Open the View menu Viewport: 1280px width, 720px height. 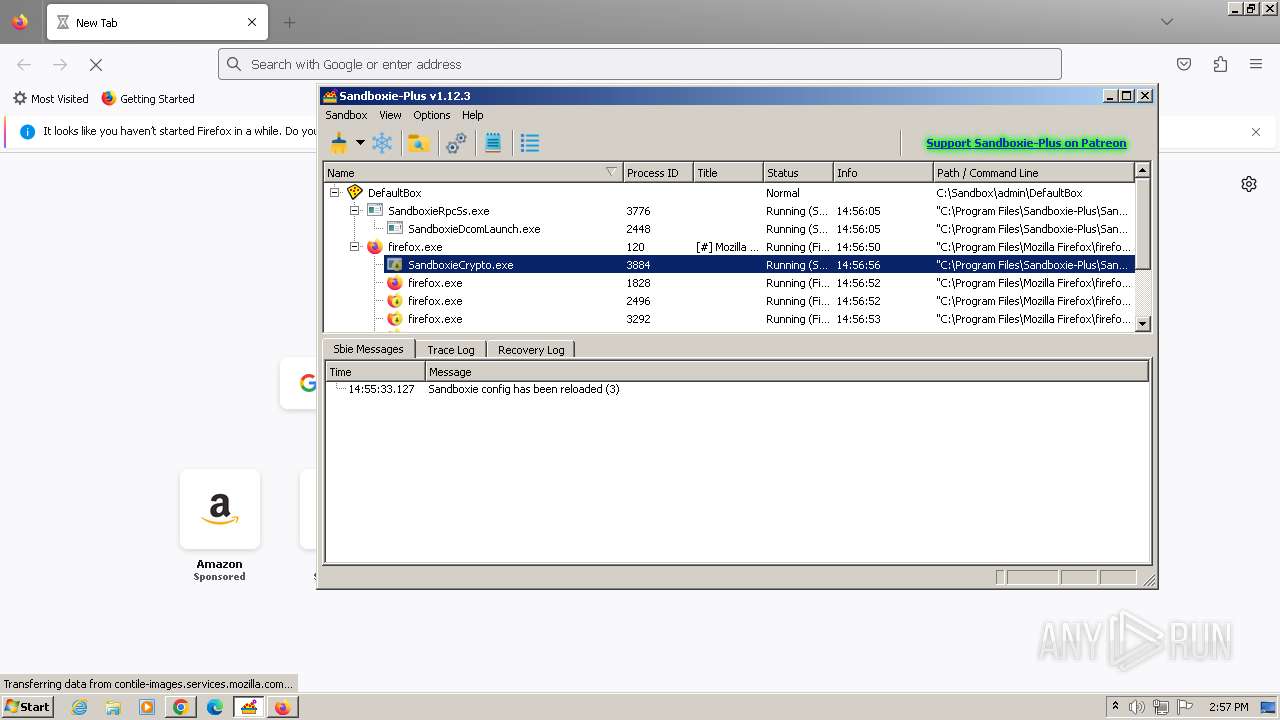point(390,115)
